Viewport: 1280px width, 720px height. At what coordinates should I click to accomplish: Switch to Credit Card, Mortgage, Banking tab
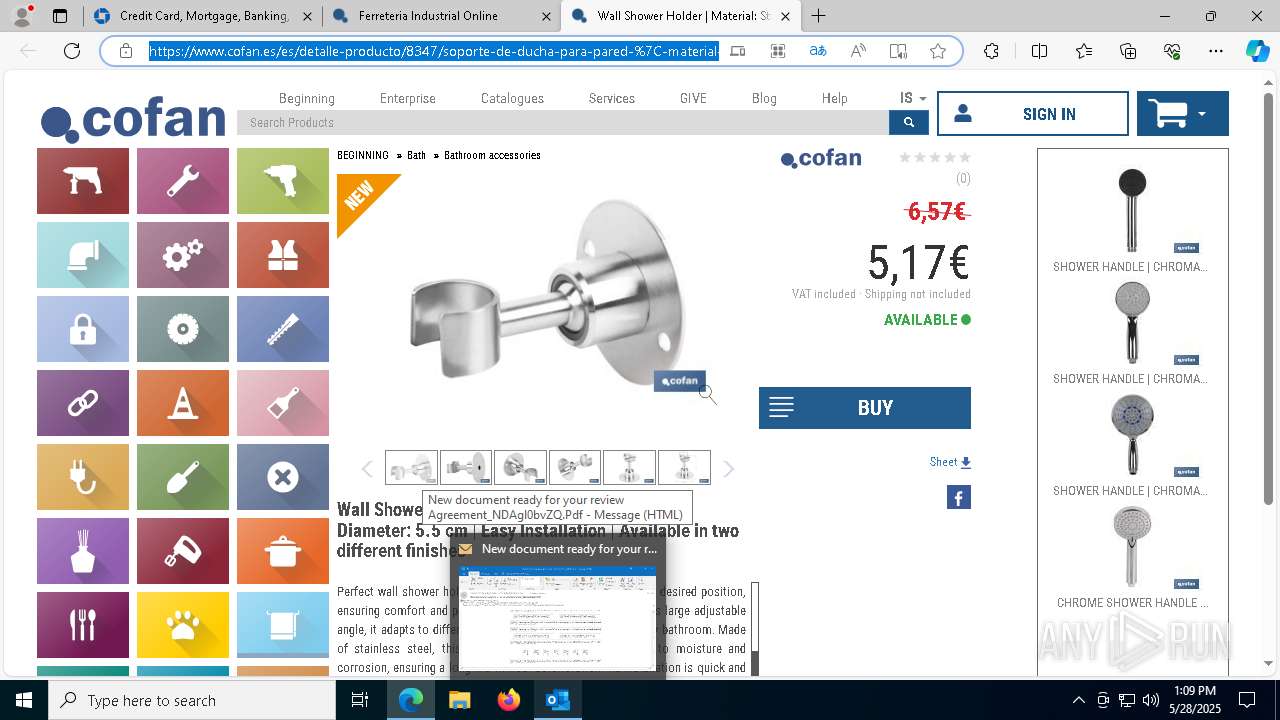[x=202, y=16]
